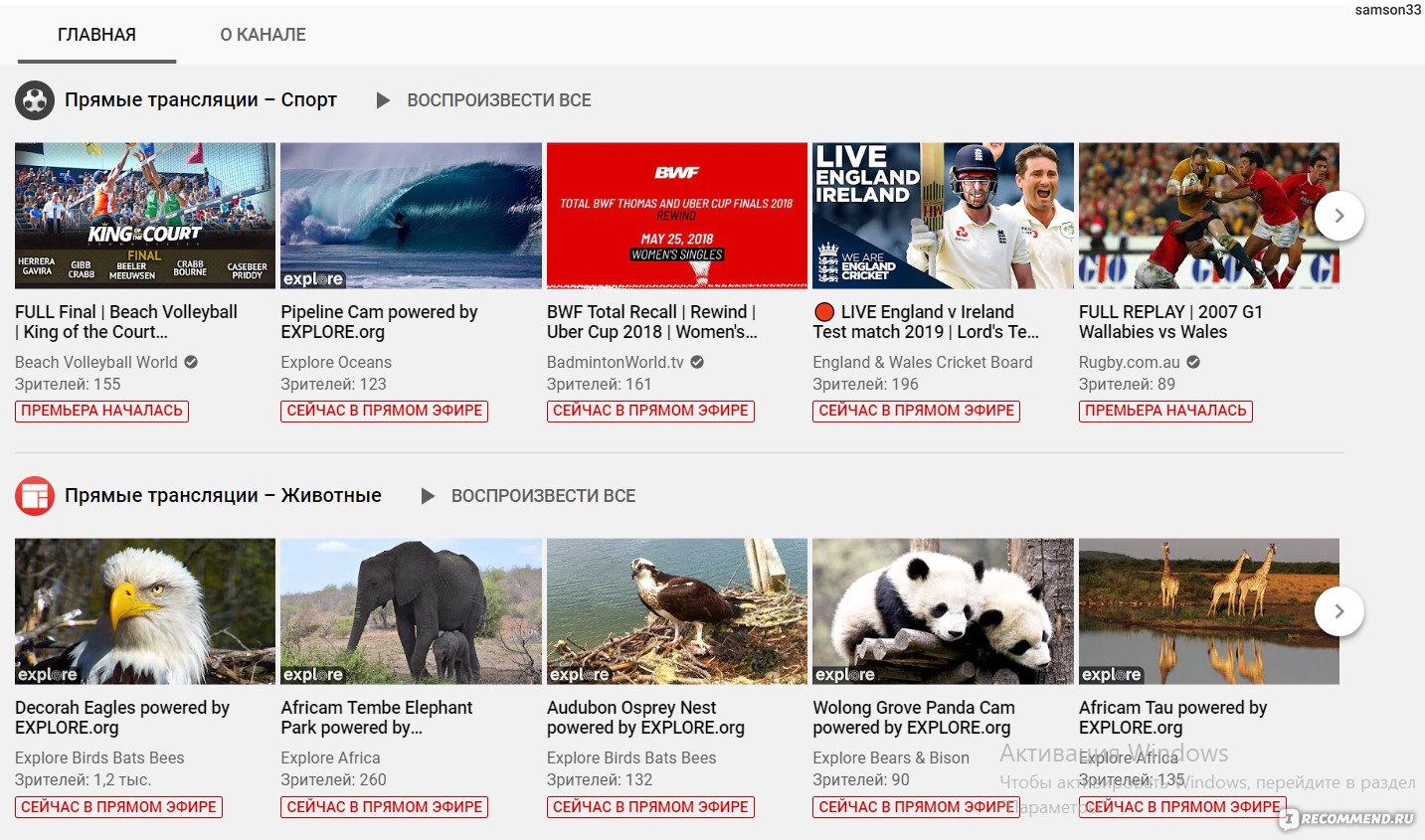Open BWF Total Recall Rewind title
The image size is (1425, 840).
652,322
